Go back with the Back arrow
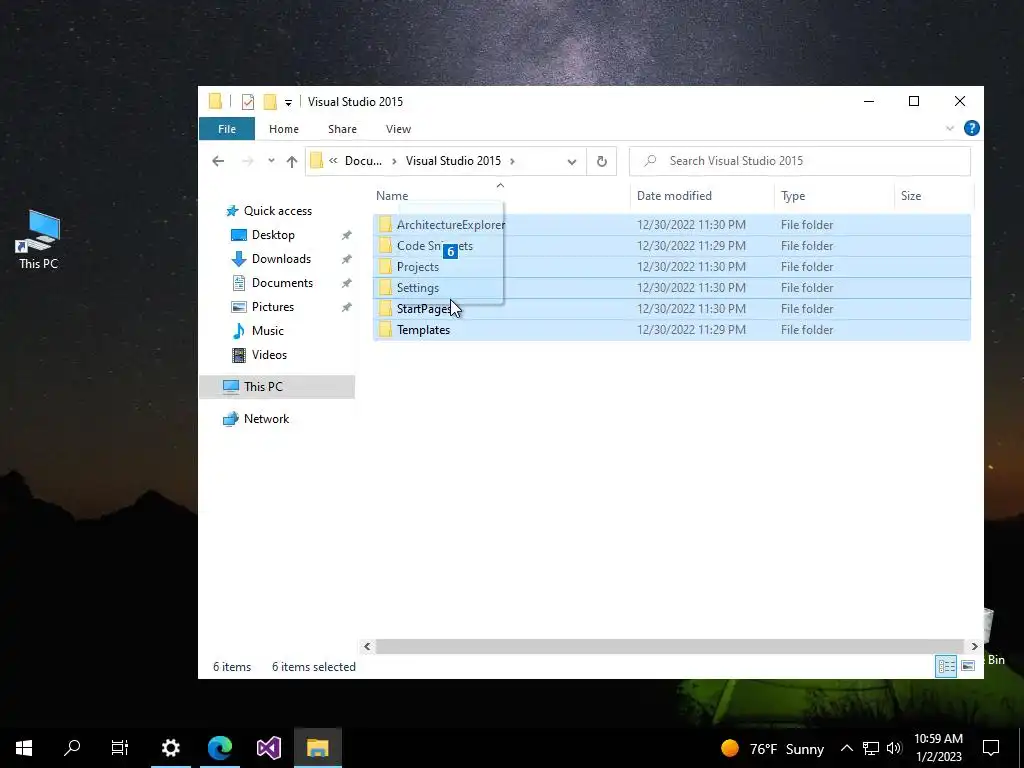 [x=218, y=161]
